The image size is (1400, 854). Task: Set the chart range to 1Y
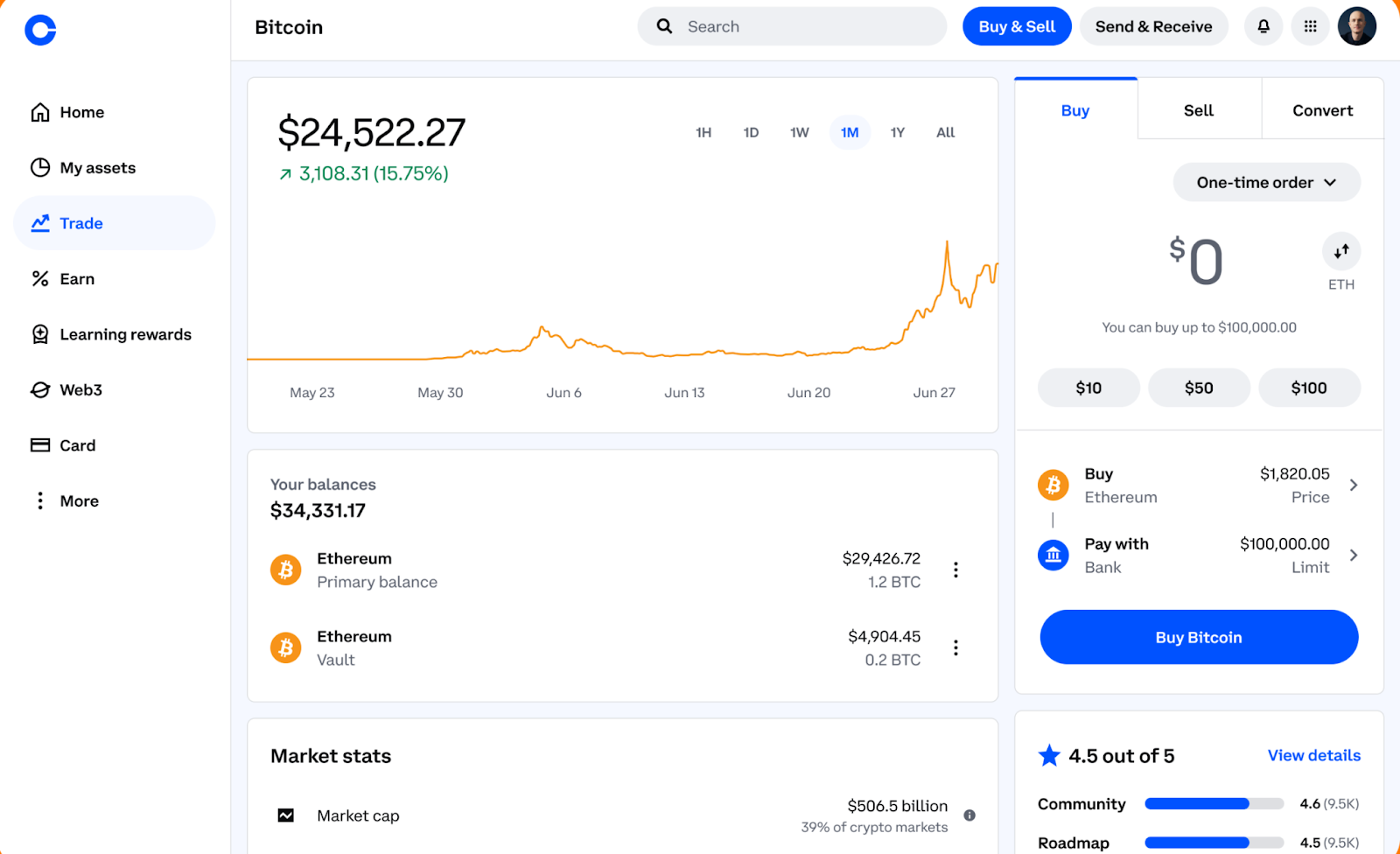[898, 132]
